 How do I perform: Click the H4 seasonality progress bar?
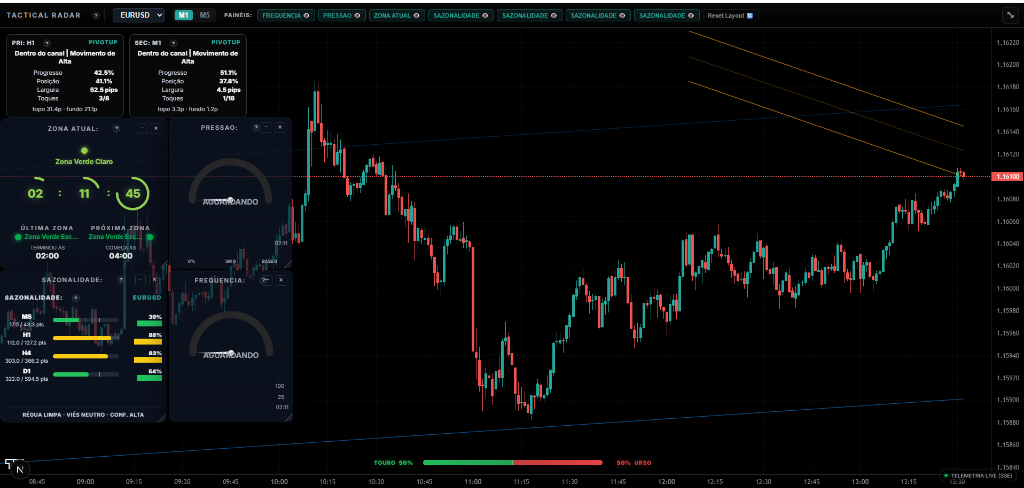[86, 356]
